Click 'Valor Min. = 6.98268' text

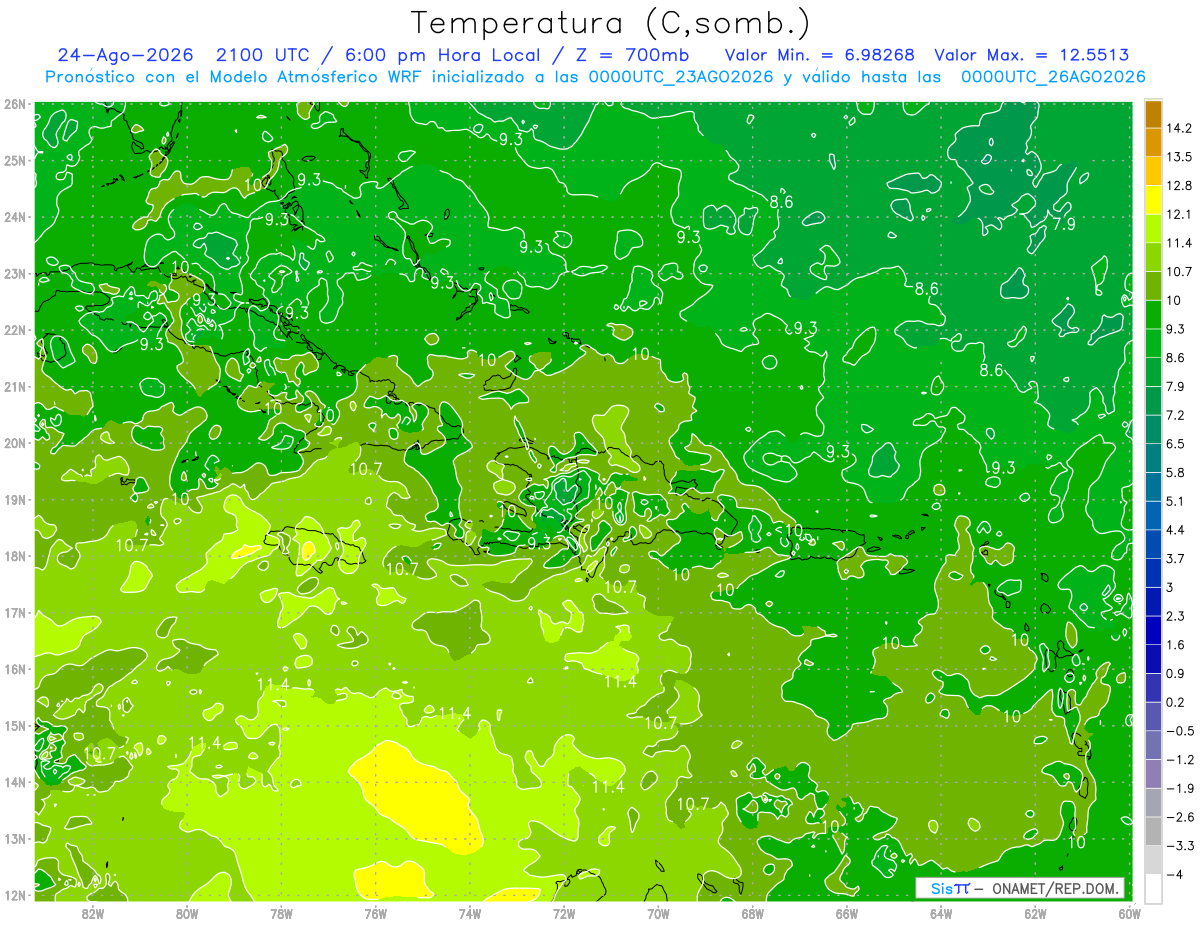coord(820,55)
